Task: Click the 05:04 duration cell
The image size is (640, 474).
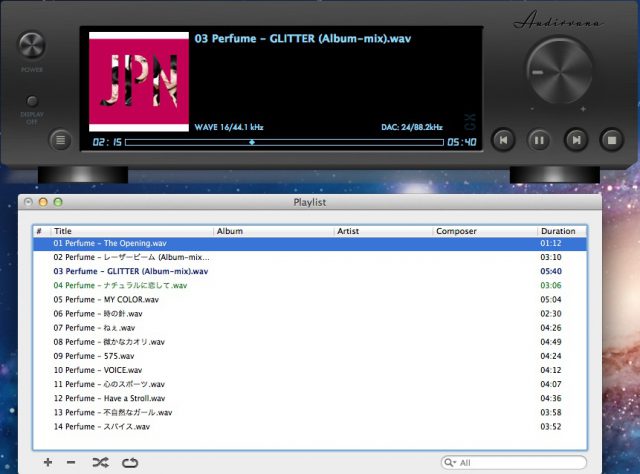Action: [551, 300]
